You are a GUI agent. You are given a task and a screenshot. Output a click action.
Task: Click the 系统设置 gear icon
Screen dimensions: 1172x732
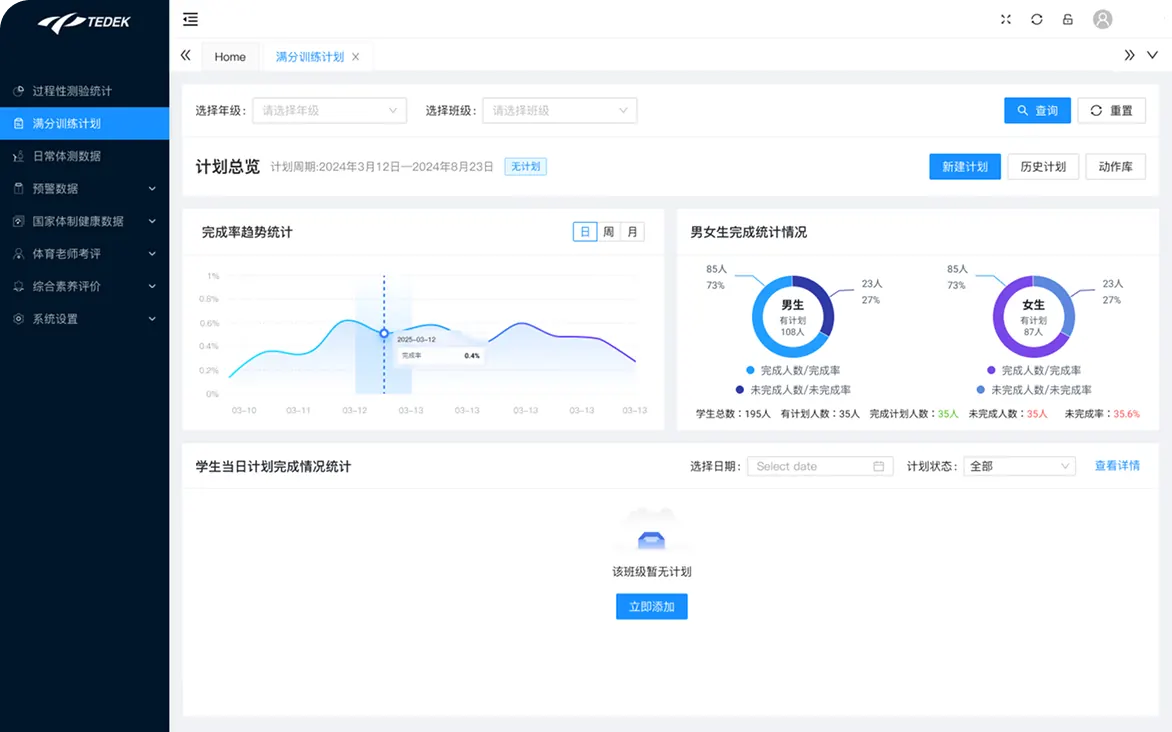(x=19, y=319)
